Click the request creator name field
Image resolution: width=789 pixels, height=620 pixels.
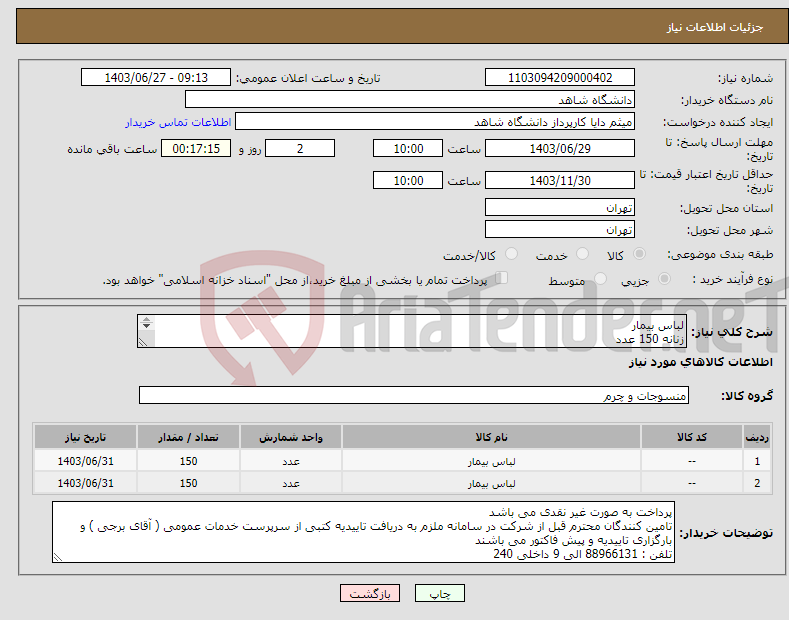435,122
